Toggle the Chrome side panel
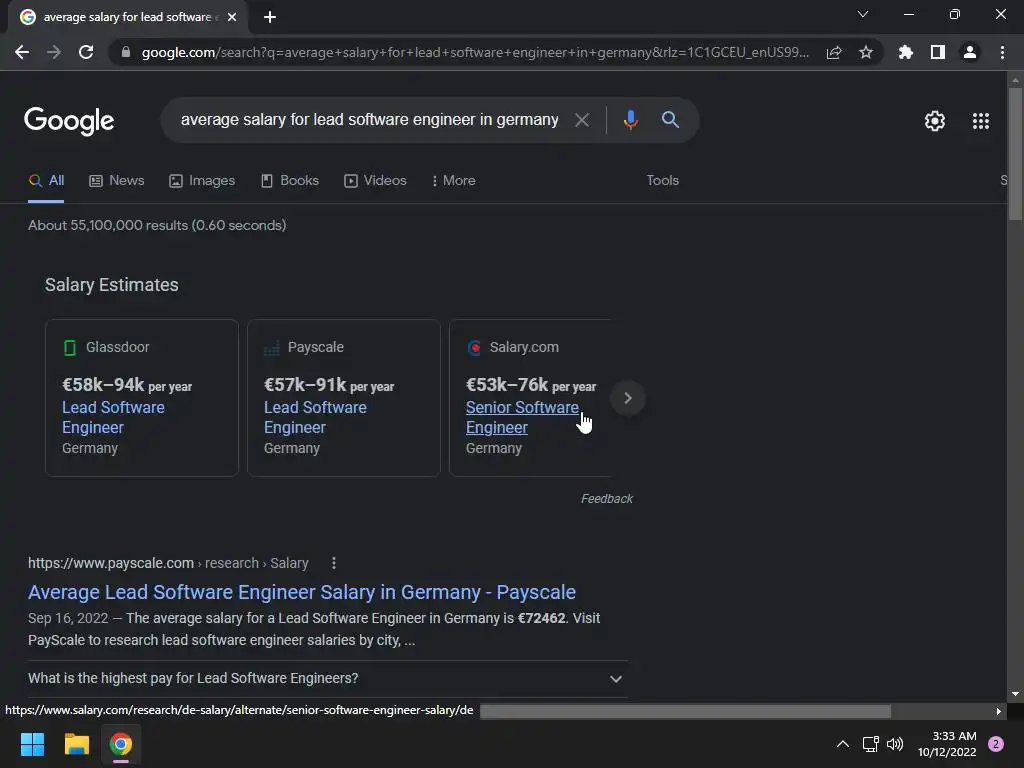1024x768 pixels. [x=938, y=52]
